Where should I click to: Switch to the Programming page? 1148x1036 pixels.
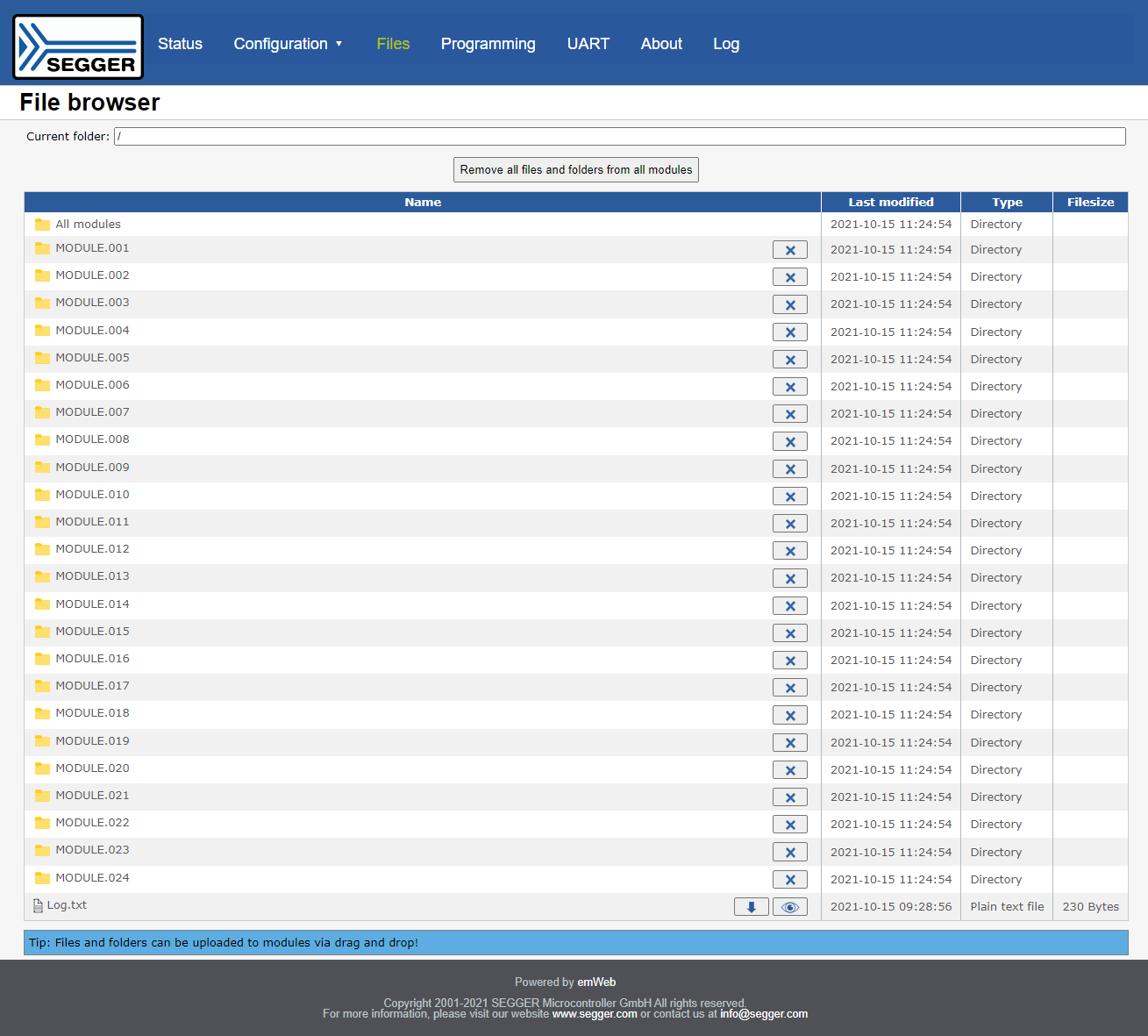click(x=488, y=44)
